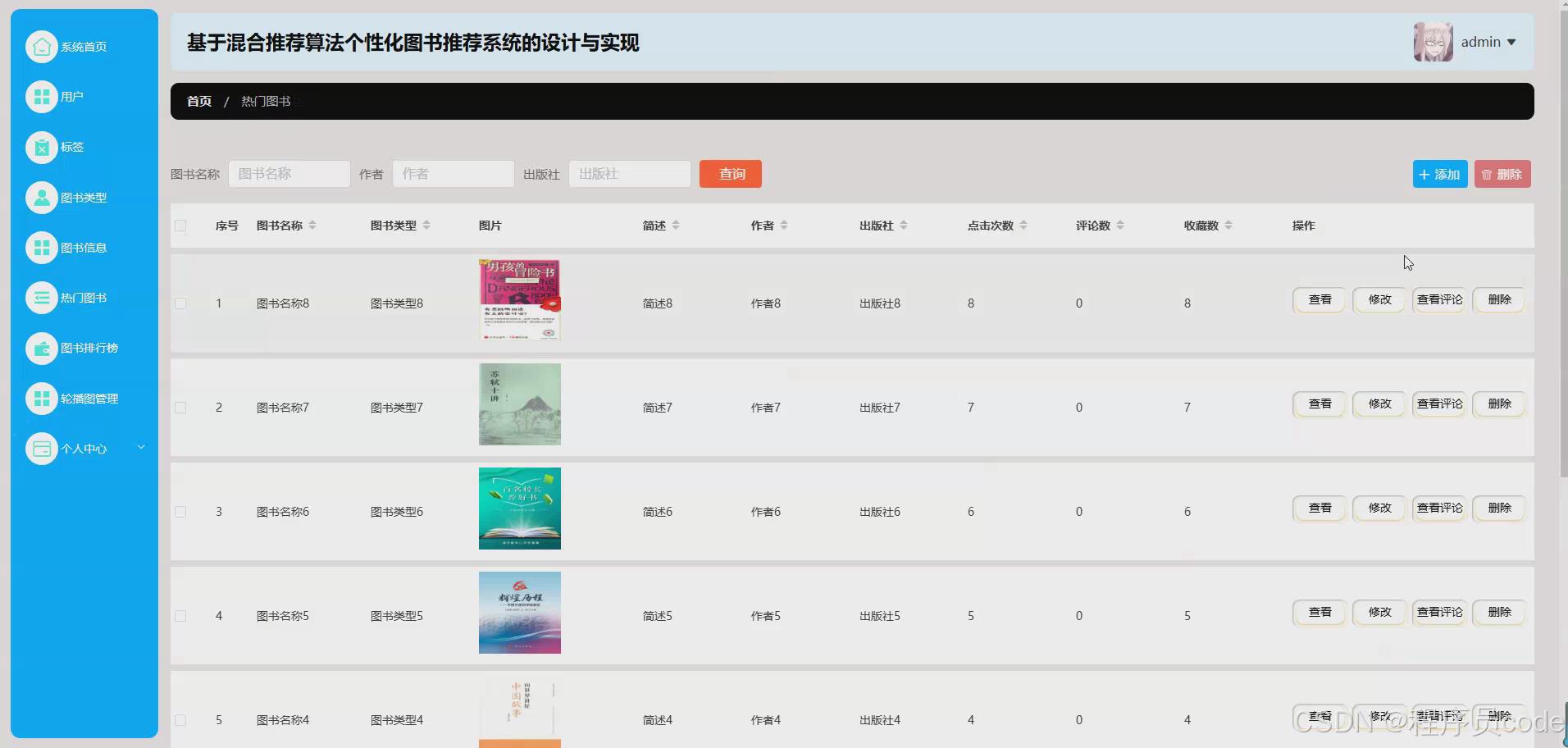
Task: Click 查看 for 图书名称7
Action: (1320, 404)
